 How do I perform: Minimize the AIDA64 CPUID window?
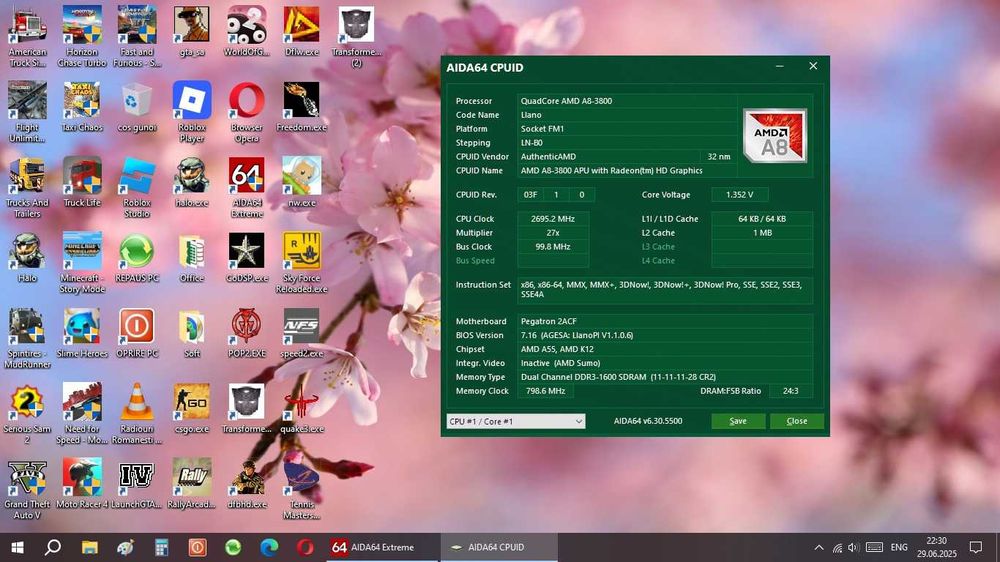779,66
